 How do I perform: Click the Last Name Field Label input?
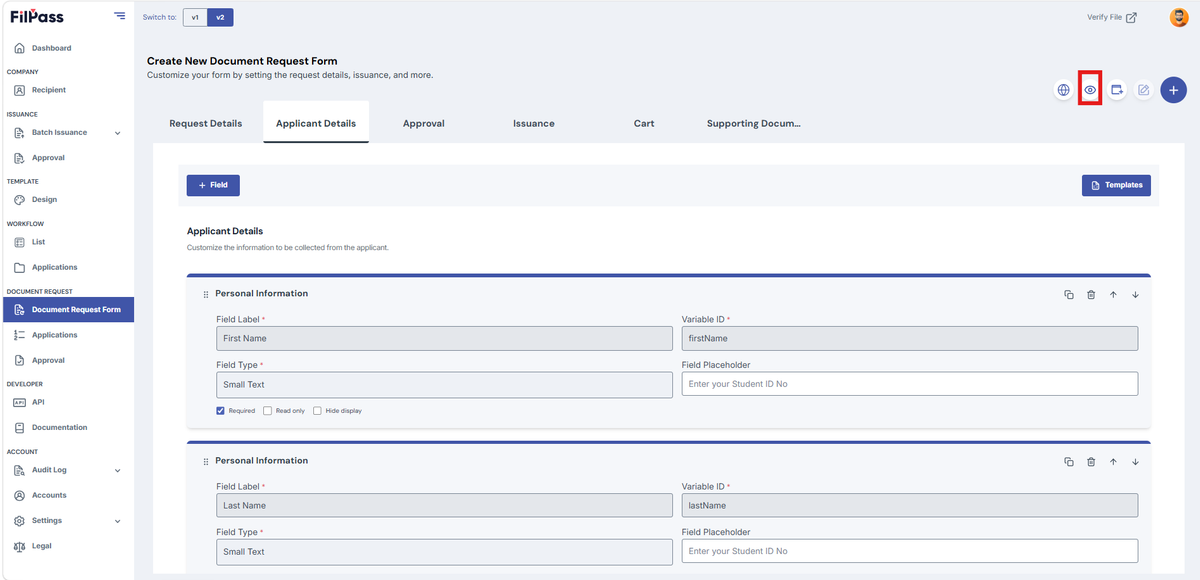click(x=444, y=505)
